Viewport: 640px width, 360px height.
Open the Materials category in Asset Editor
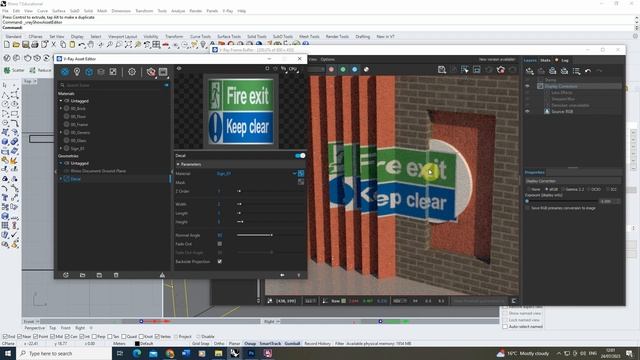click(64, 72)
